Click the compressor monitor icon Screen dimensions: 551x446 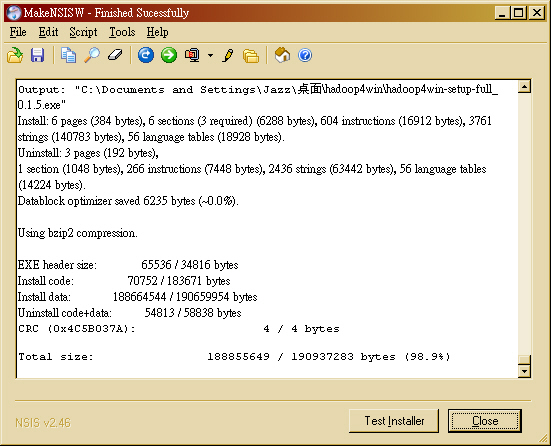point(193,55)
